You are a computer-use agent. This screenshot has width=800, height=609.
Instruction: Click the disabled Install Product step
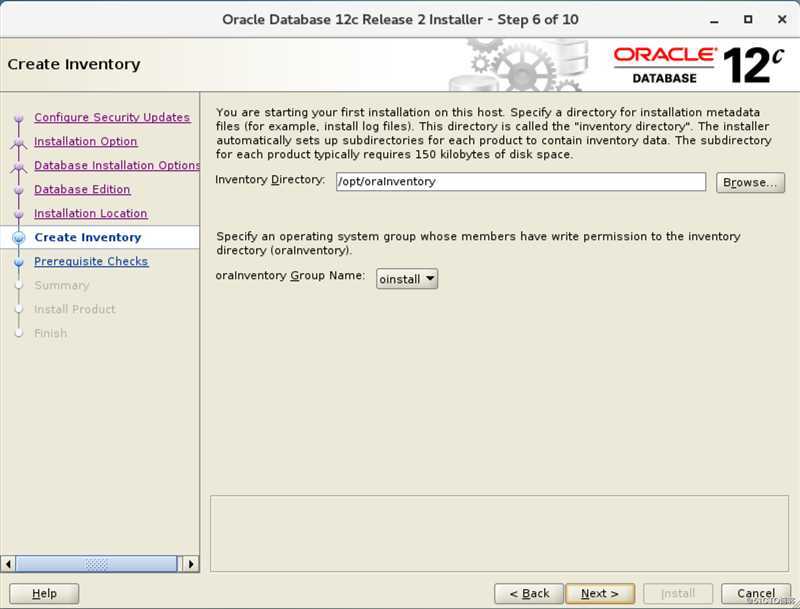click(x=74, y=309)
